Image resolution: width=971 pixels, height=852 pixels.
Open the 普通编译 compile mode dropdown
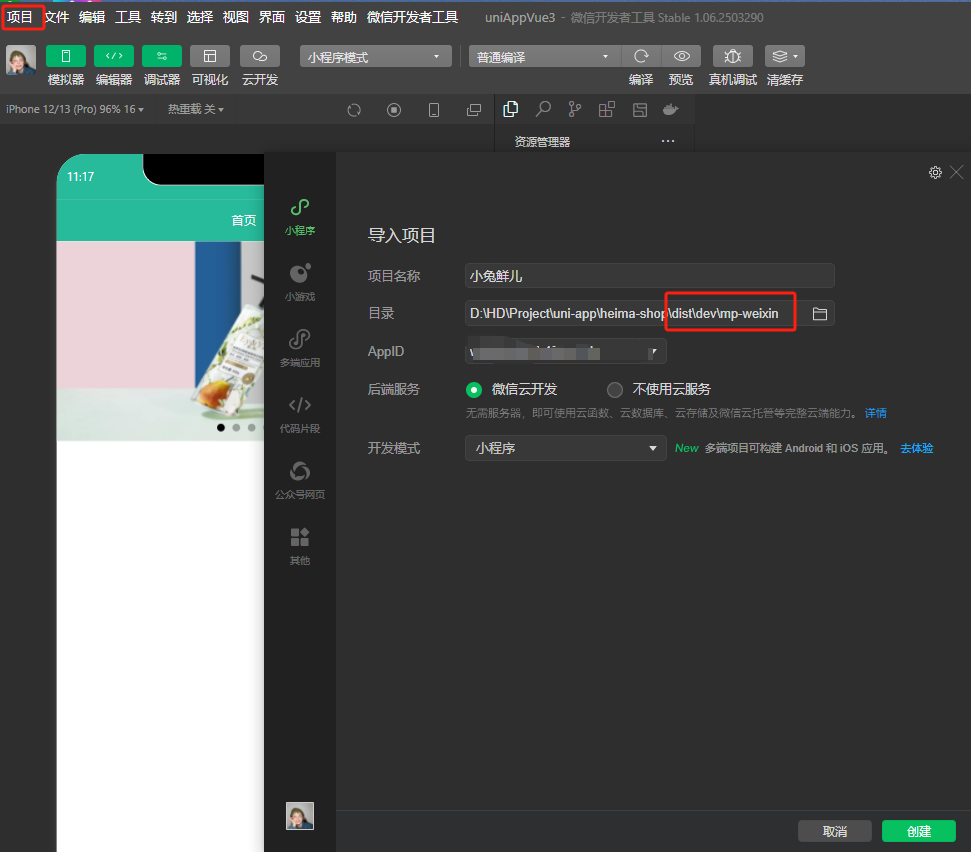point(544,56)
